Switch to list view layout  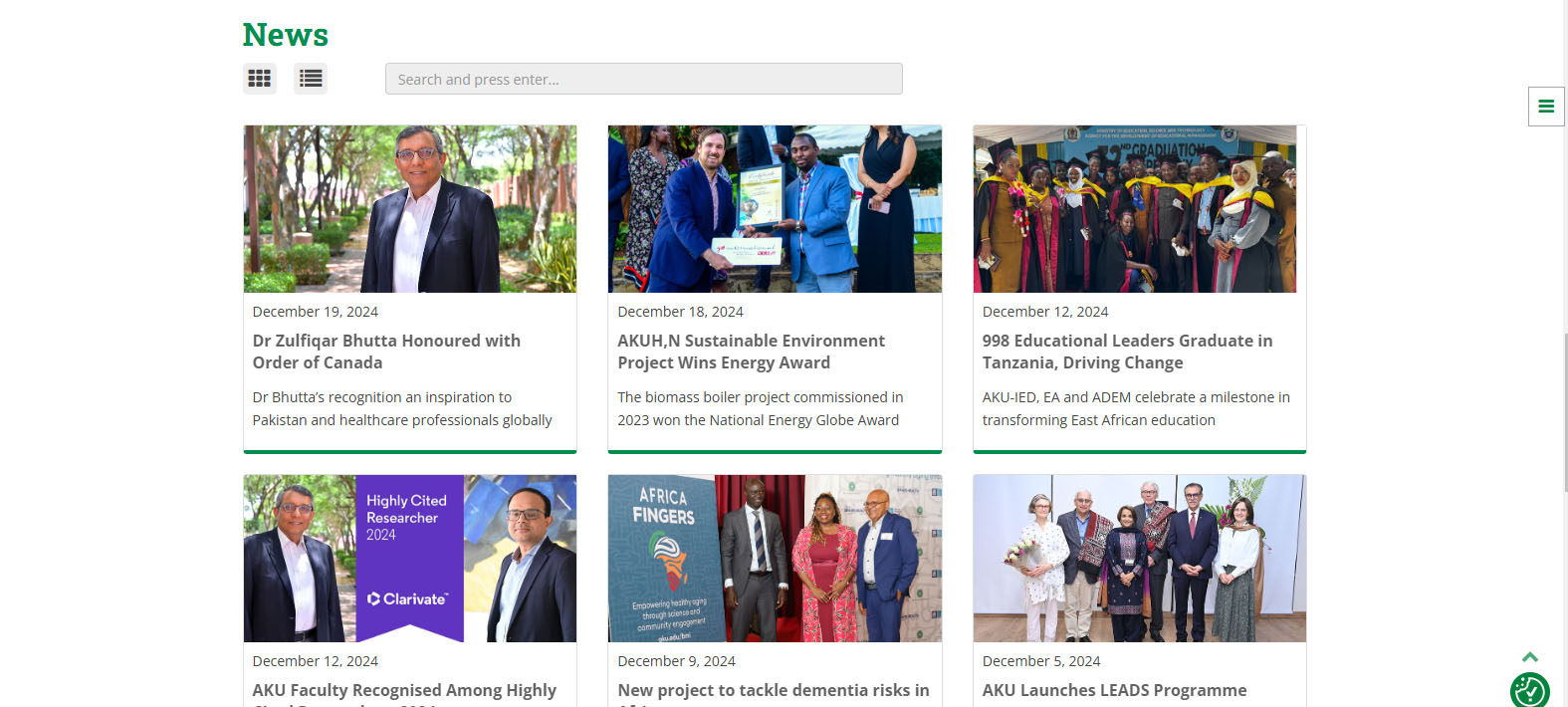pyautogui.click(x=311, y=78)
